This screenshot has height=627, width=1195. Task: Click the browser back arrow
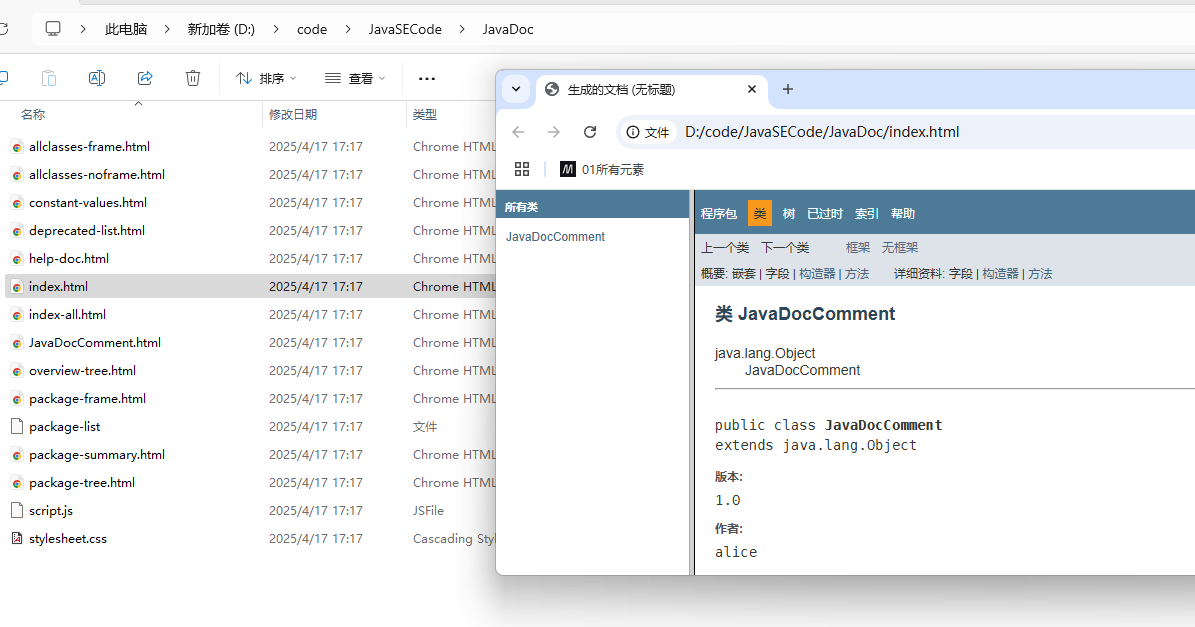point(518,132)
